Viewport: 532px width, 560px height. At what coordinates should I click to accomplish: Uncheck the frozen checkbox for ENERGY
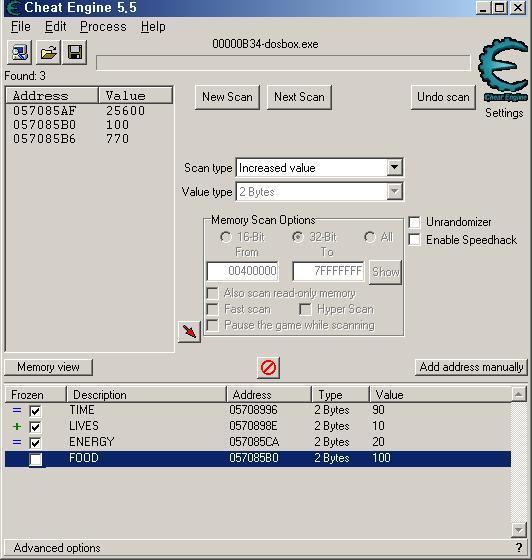tap(35, 443)
